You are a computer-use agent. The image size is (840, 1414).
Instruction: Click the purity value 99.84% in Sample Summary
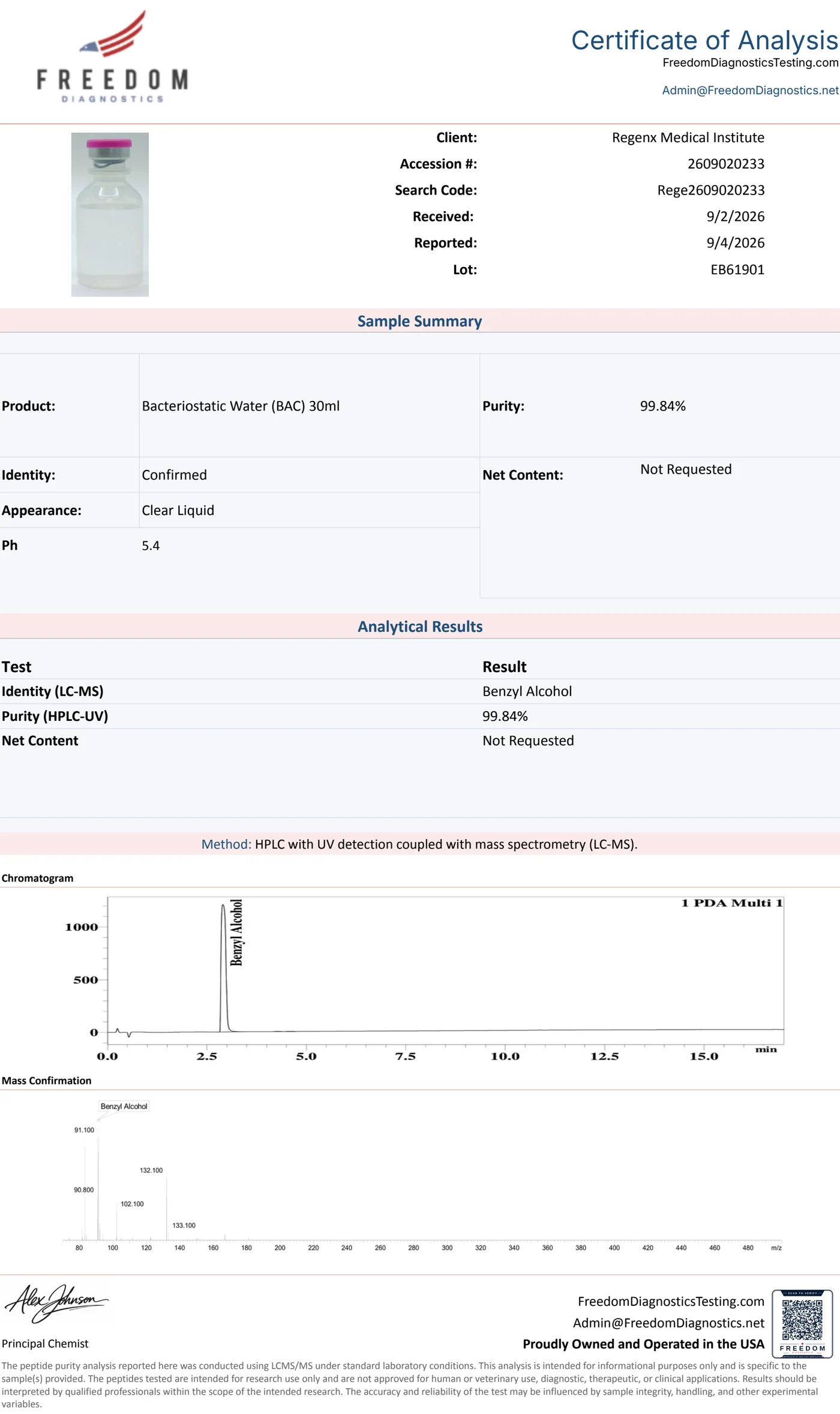click(x=662, y=406)
